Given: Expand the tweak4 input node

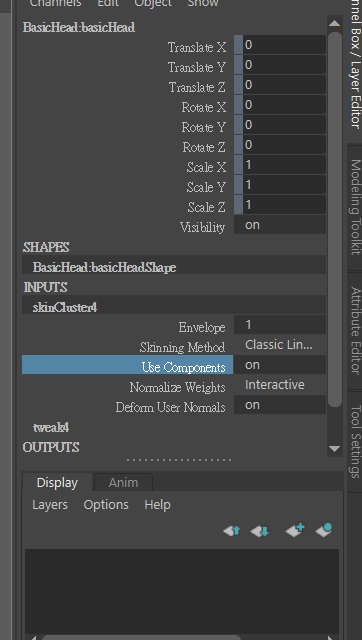Looking at the screenshot, I should [51, 427].
